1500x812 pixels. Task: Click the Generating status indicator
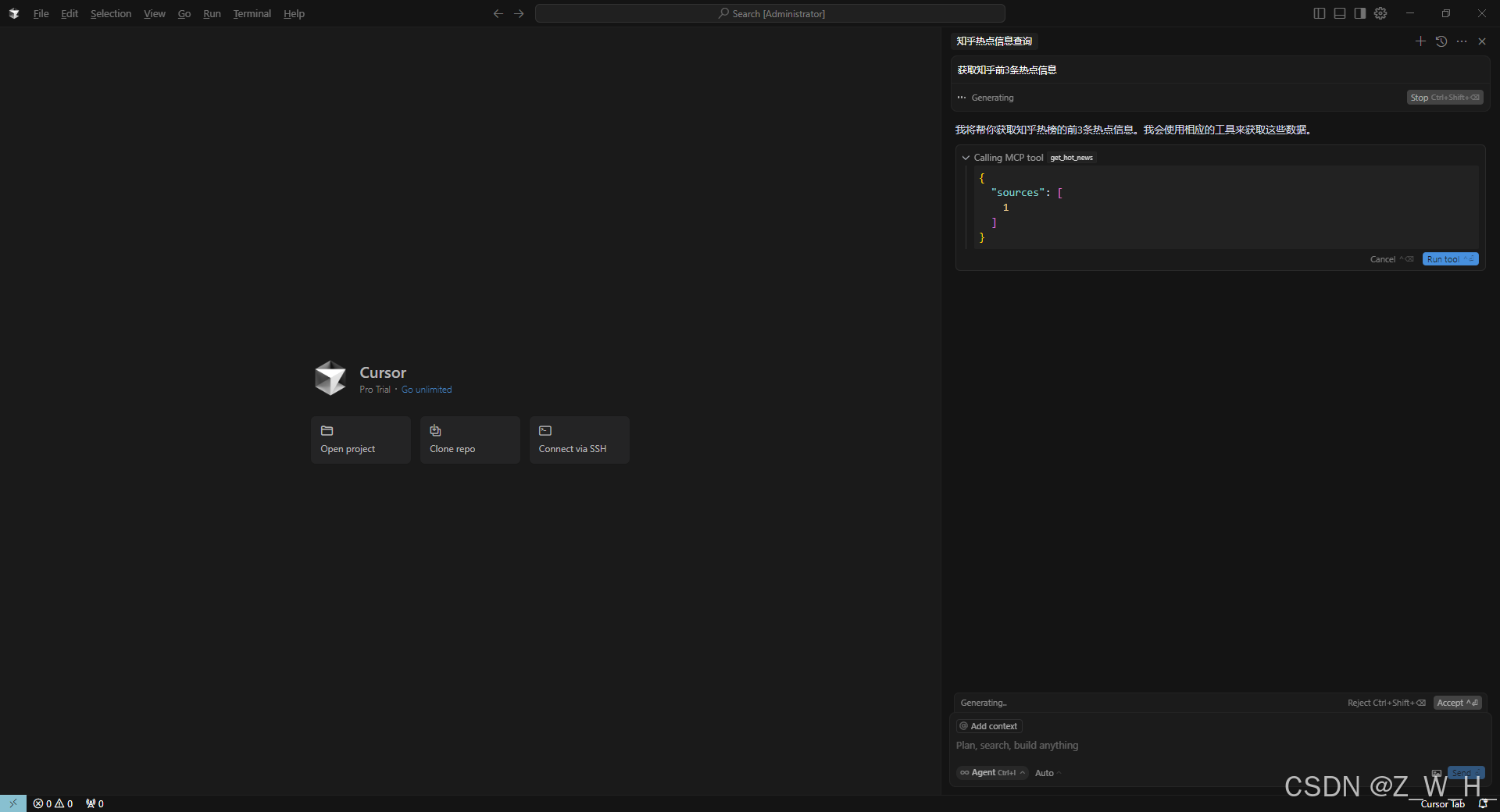coord(986,98)
